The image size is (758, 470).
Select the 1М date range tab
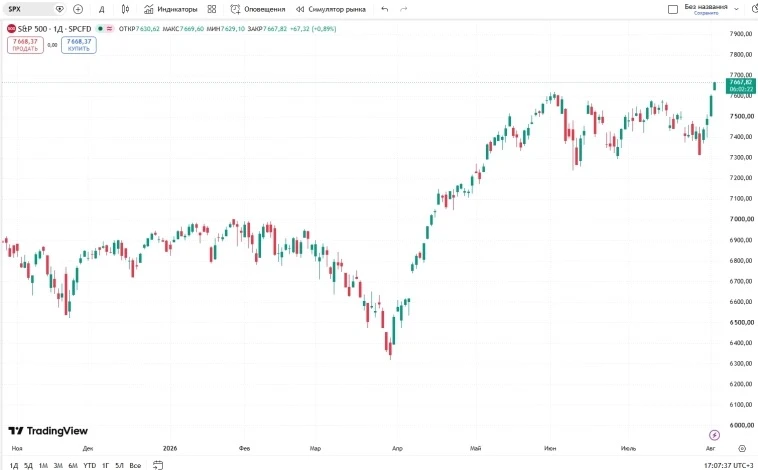pos(43,465)
